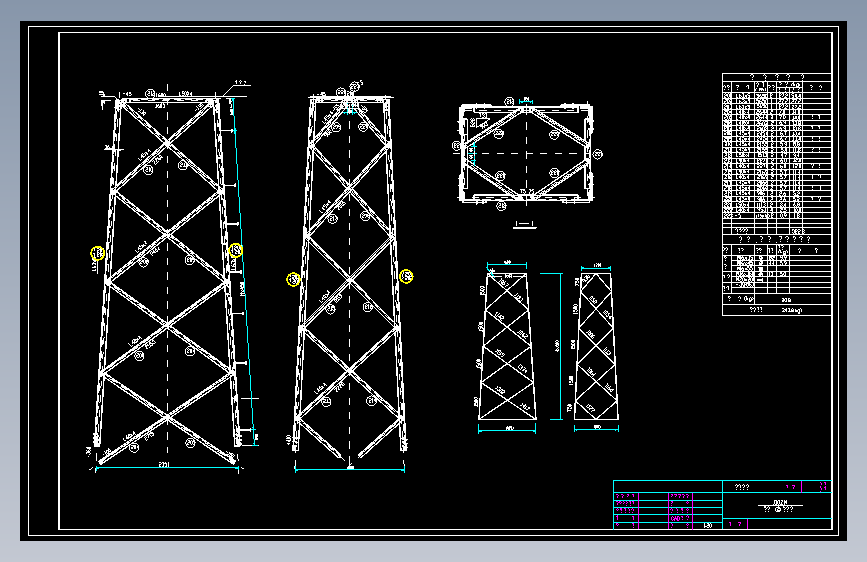Click the tall cyan vertical dimension line between the small diagrams
867x562 pixels.
point(560,346)
